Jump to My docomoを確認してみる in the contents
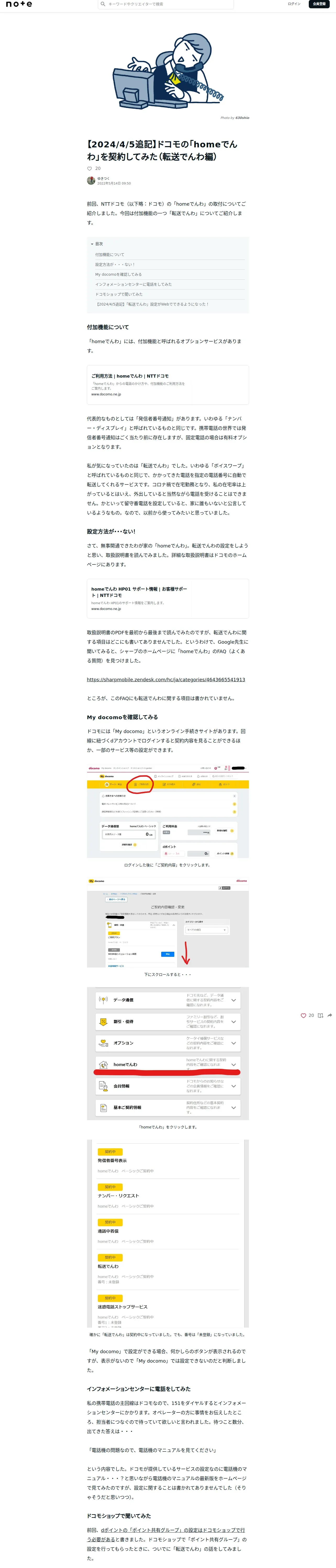 coord(118,274)
